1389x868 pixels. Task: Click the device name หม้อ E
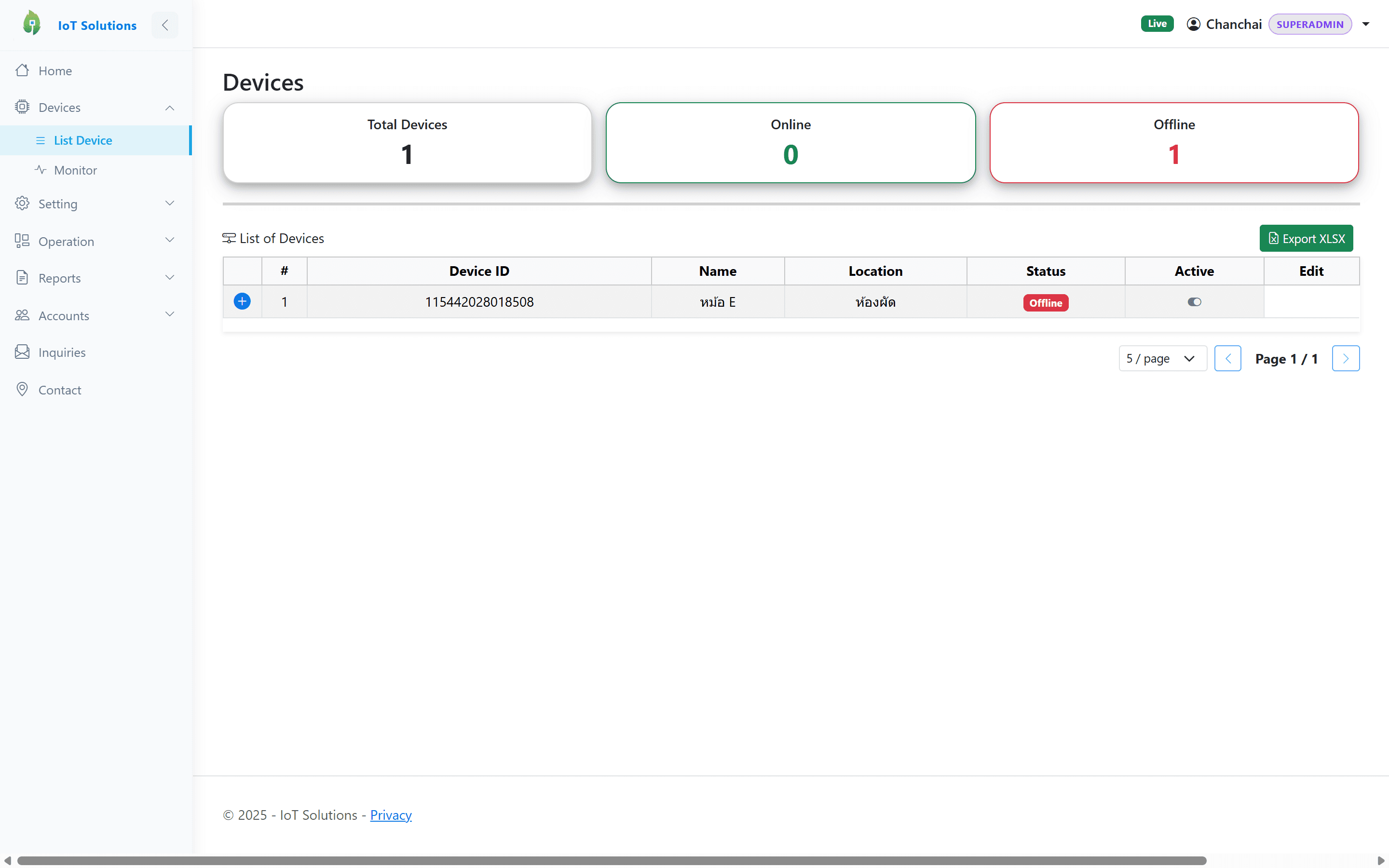pos(718,302)
